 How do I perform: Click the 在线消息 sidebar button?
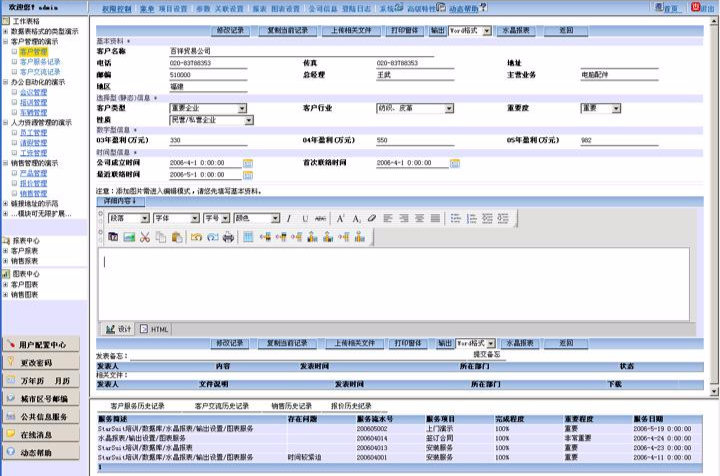41,434
